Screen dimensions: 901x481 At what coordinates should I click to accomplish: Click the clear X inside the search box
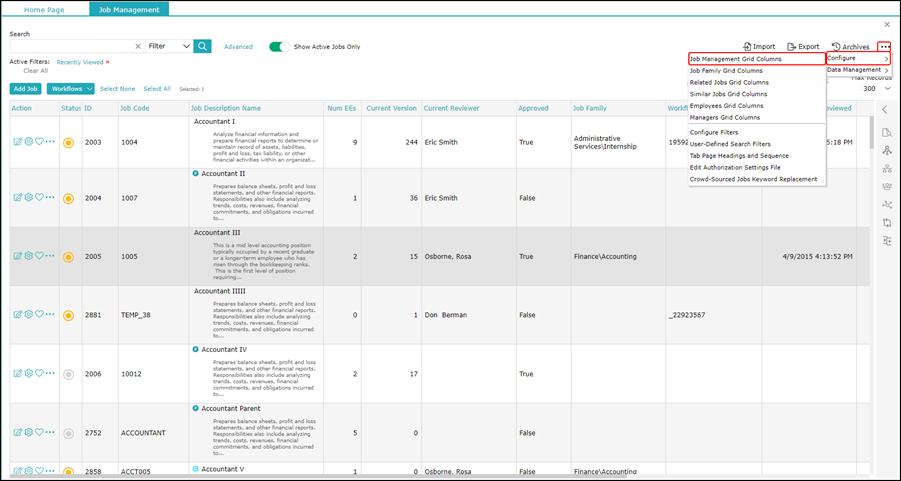tap(137, 46)
